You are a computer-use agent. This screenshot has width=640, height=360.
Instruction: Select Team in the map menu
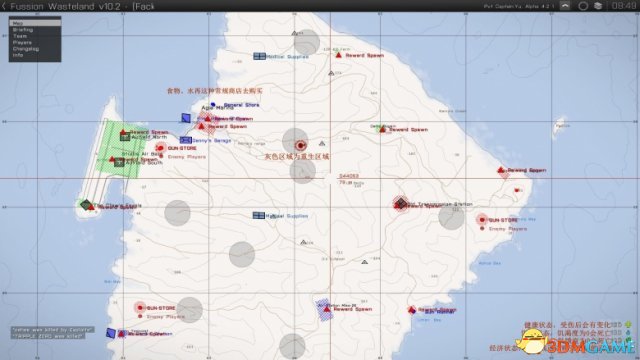[x=20, y=36]
